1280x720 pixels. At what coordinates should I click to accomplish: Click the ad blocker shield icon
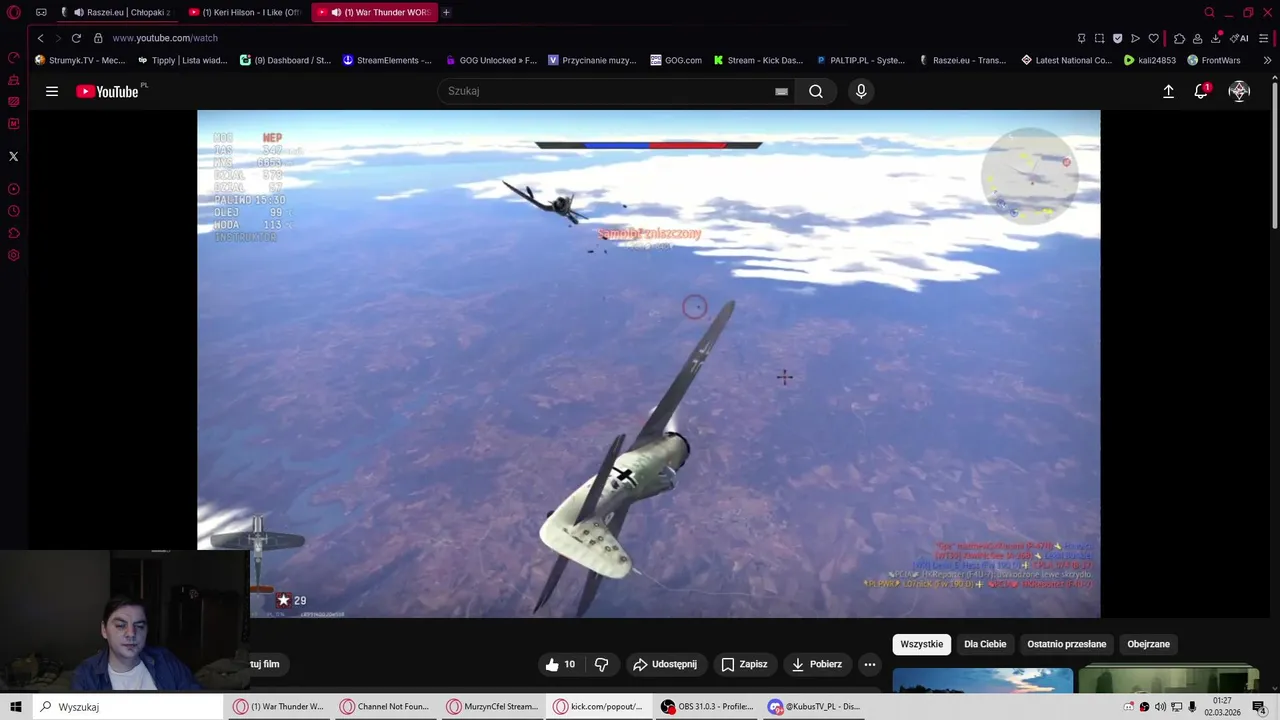(x=1117, y=38)
